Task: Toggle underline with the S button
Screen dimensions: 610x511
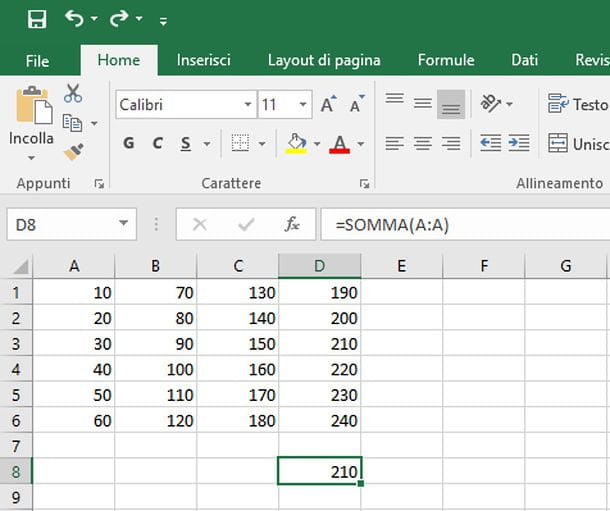Action: tap(186, 144)
